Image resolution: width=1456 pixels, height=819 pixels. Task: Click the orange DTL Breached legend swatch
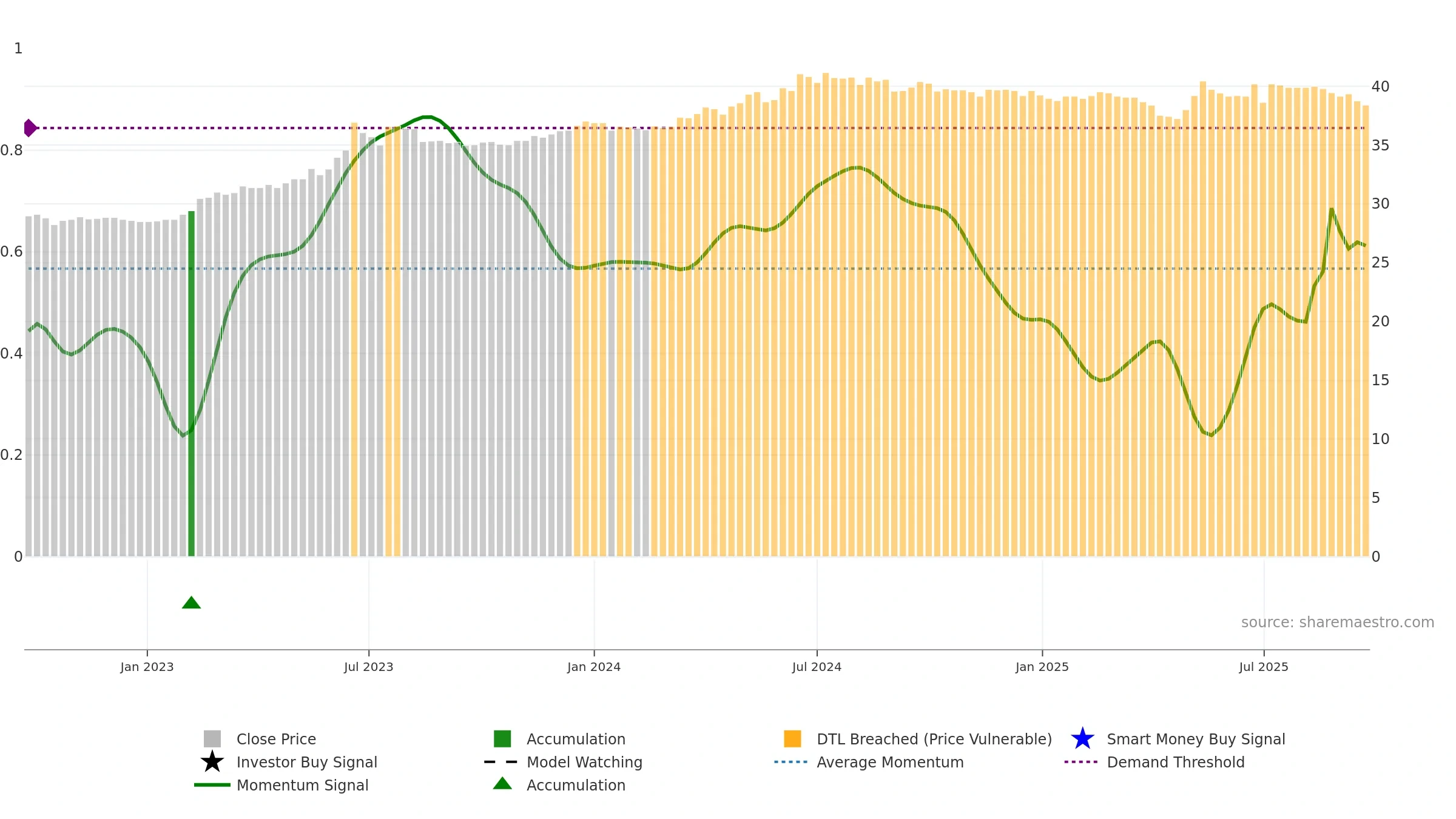point(792,739)
